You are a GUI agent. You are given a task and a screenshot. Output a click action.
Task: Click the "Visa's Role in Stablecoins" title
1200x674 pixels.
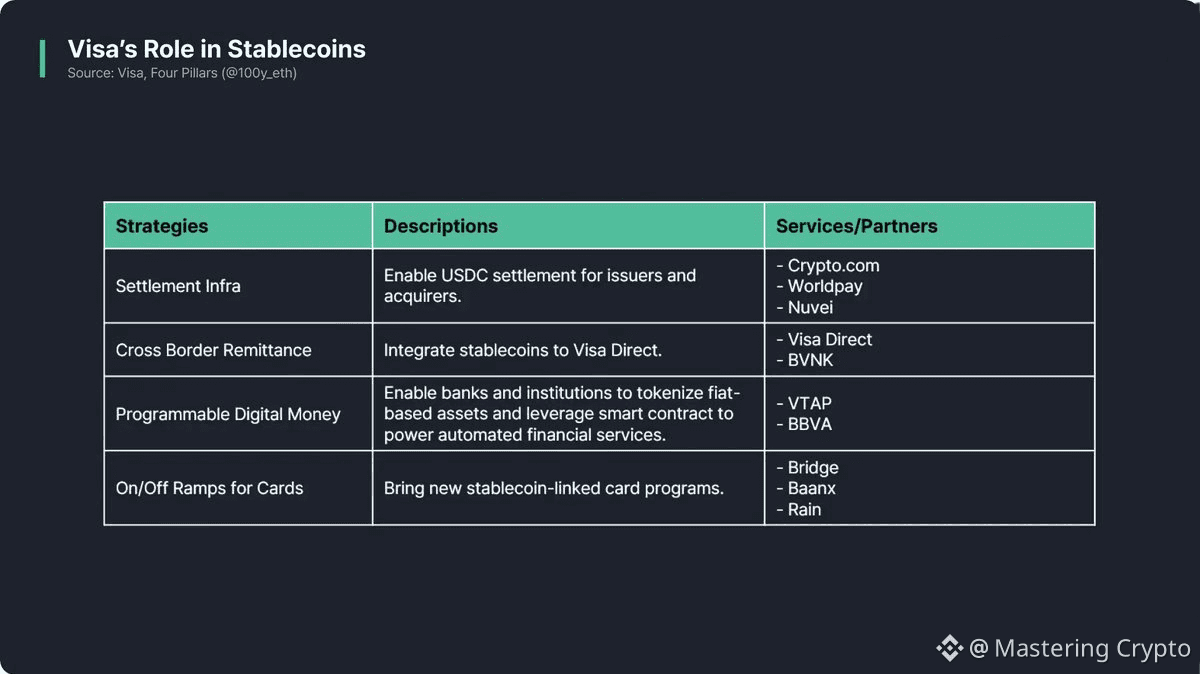(216, 49)
